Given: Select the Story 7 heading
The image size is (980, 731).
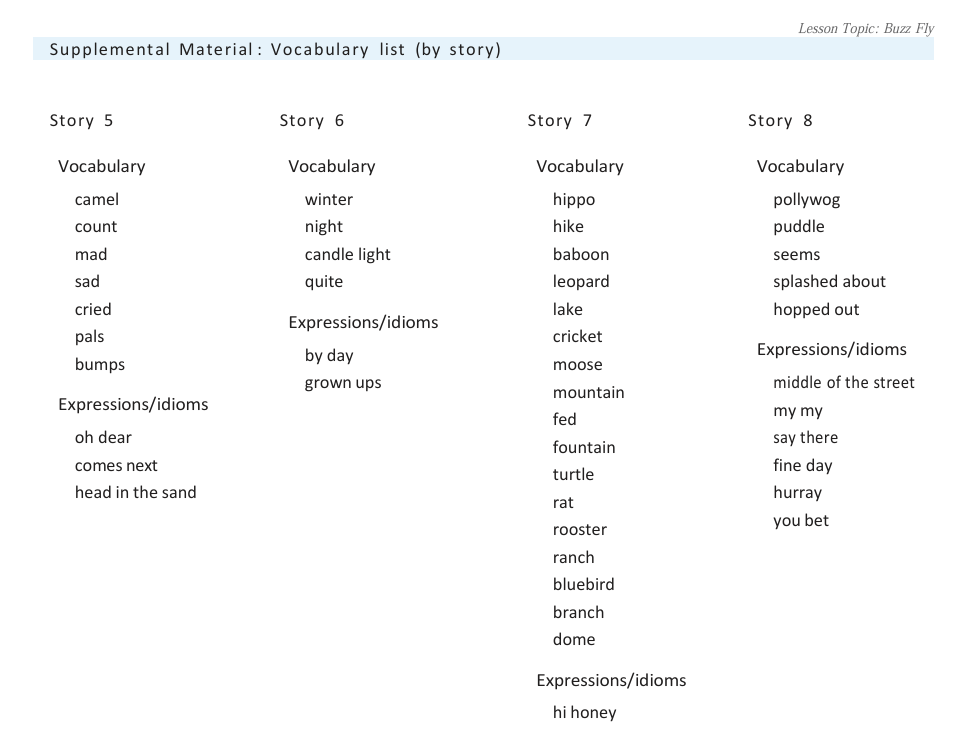Looking at the screenshot, I should [559, 121].
